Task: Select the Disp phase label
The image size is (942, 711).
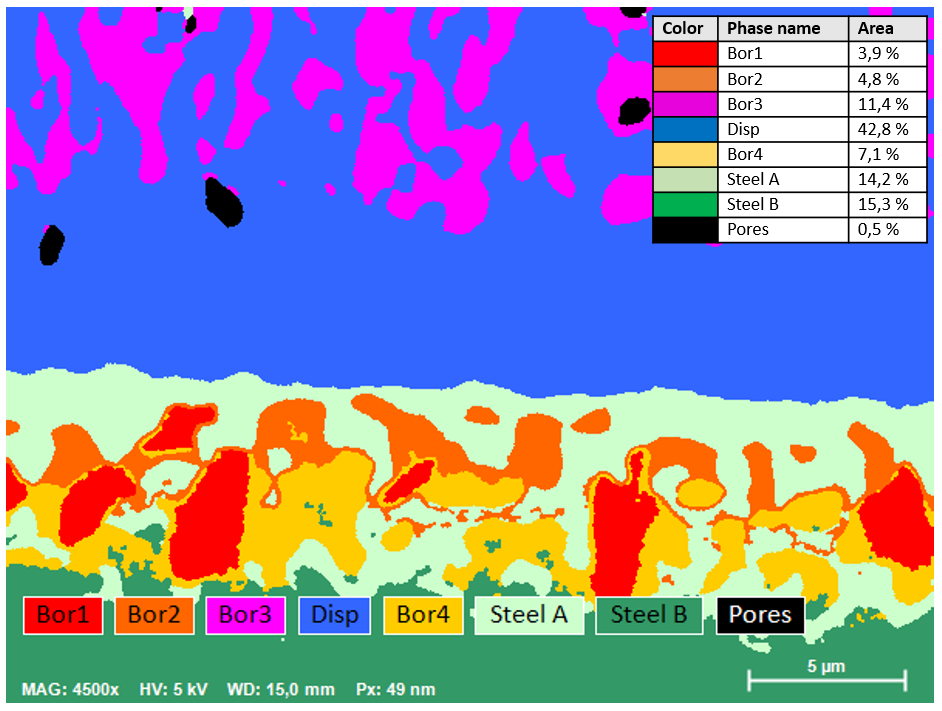Action: pyautogui.click(x=334, y=615)
